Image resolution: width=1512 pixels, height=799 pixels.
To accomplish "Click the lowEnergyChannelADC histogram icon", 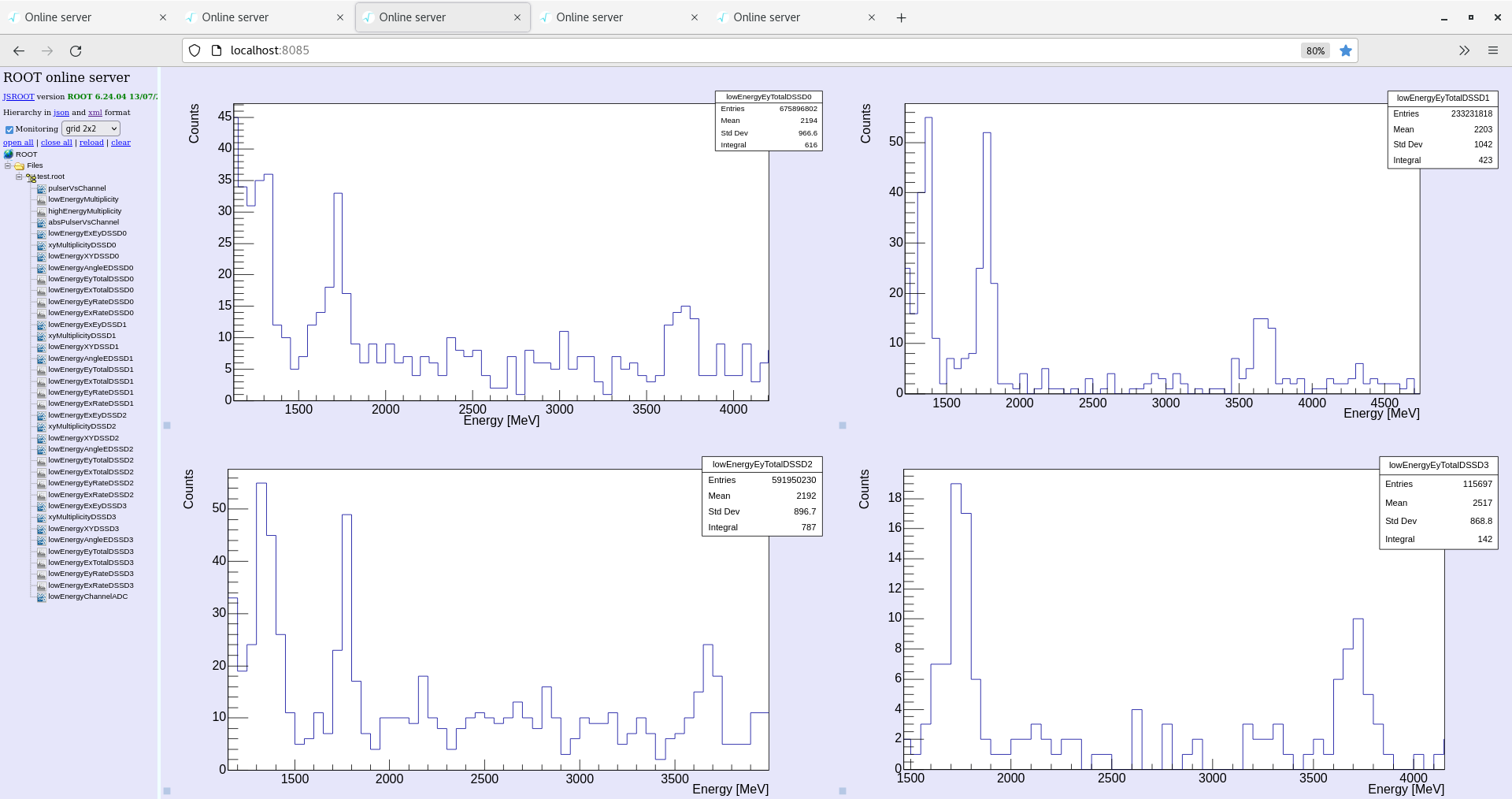I will coord(42,597).
